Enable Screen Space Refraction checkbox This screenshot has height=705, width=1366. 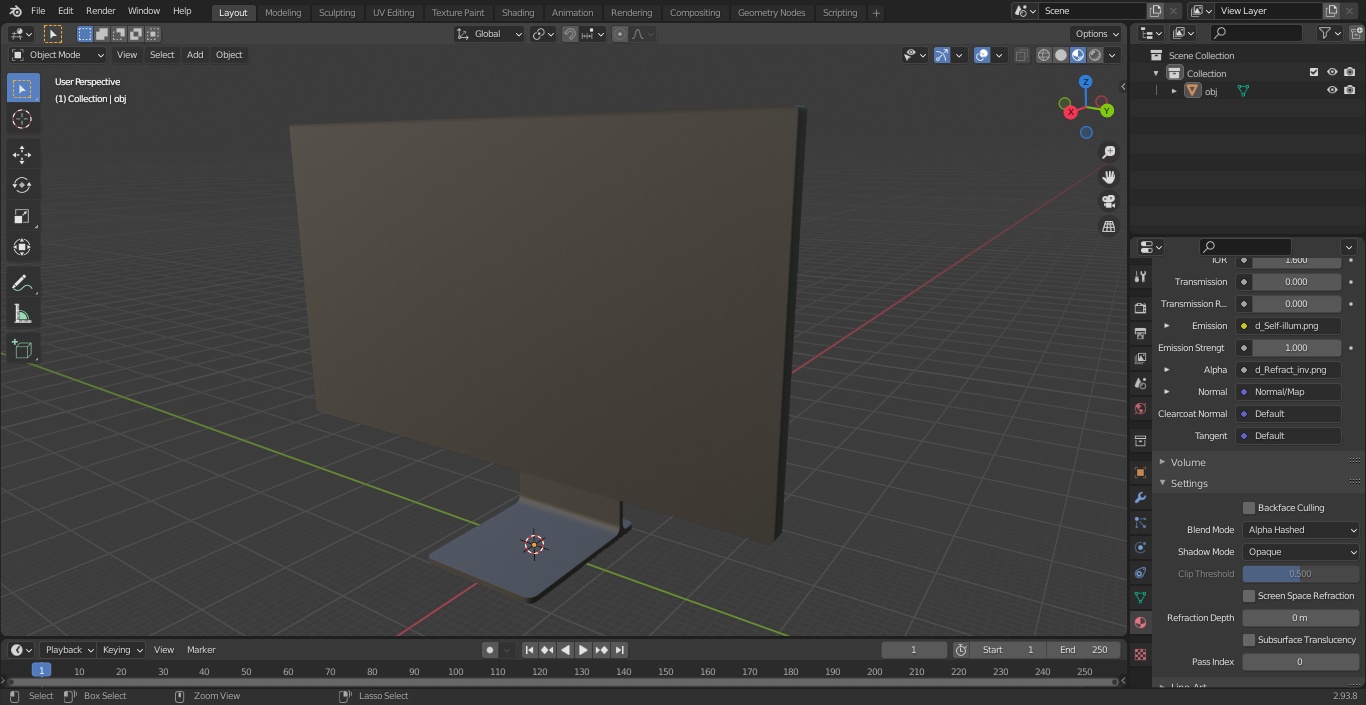[x=1249, y=596]
